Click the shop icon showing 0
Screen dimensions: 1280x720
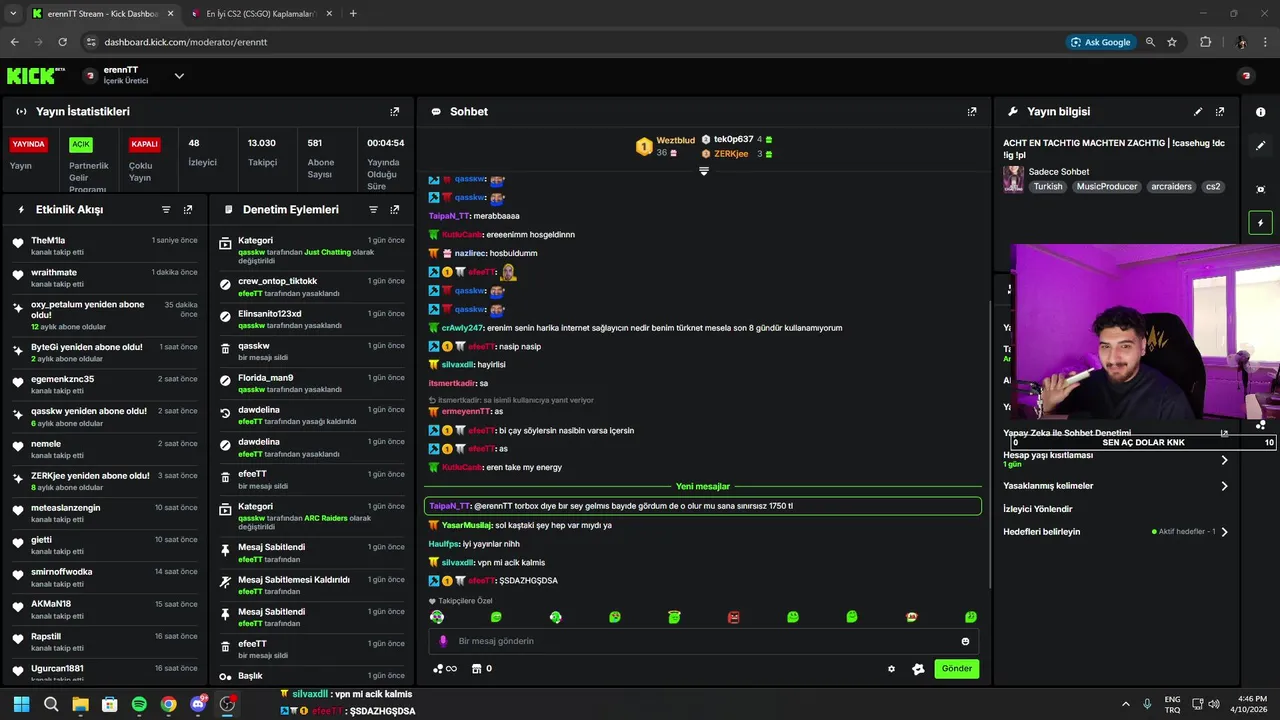pos(482,669)
